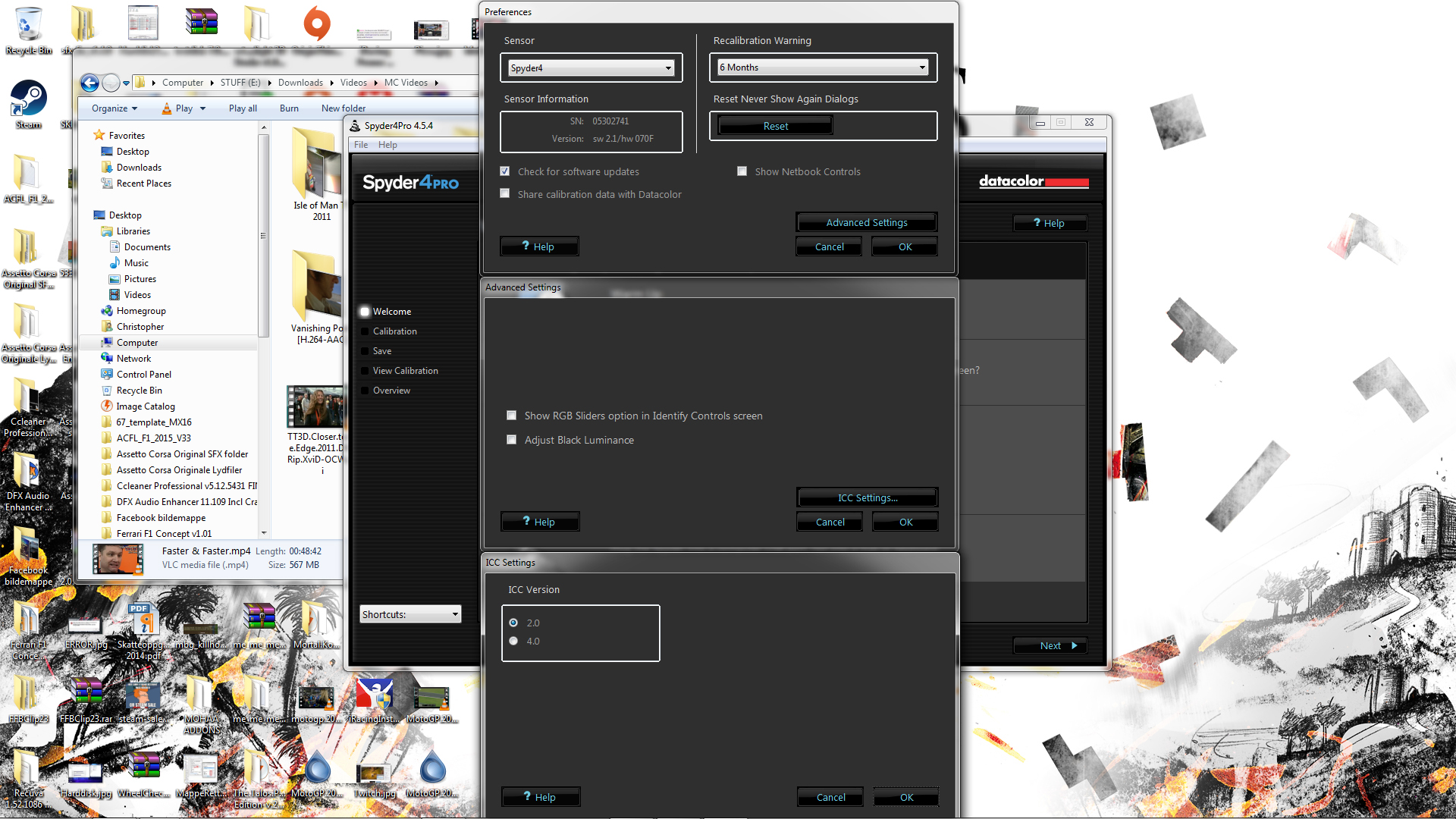The image size is (1456, 819).
Task: Enable Show Netbook Controls checkbox
Action: tap(742, 171)
